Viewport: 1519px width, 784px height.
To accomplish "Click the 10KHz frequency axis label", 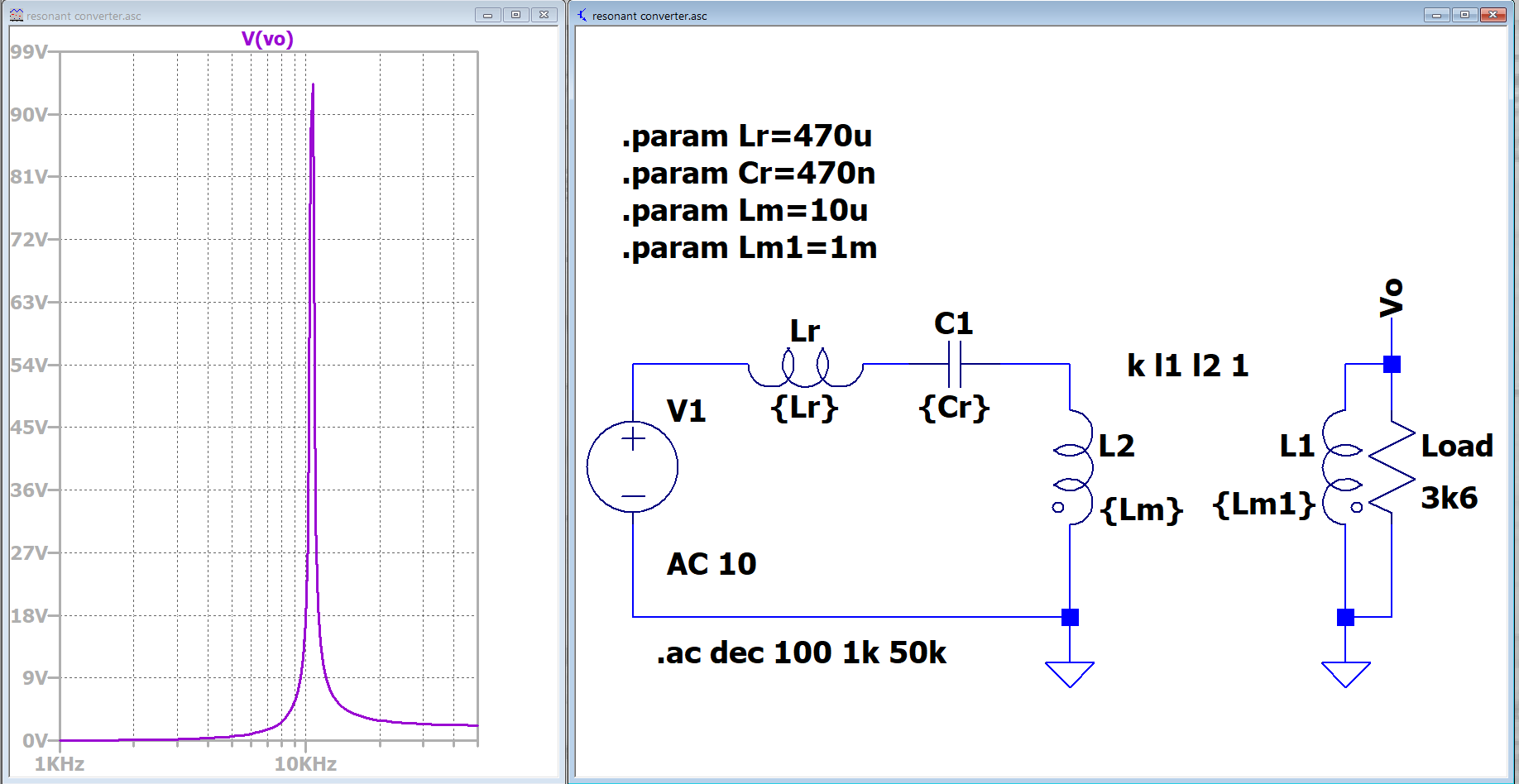I will (305, 764).
